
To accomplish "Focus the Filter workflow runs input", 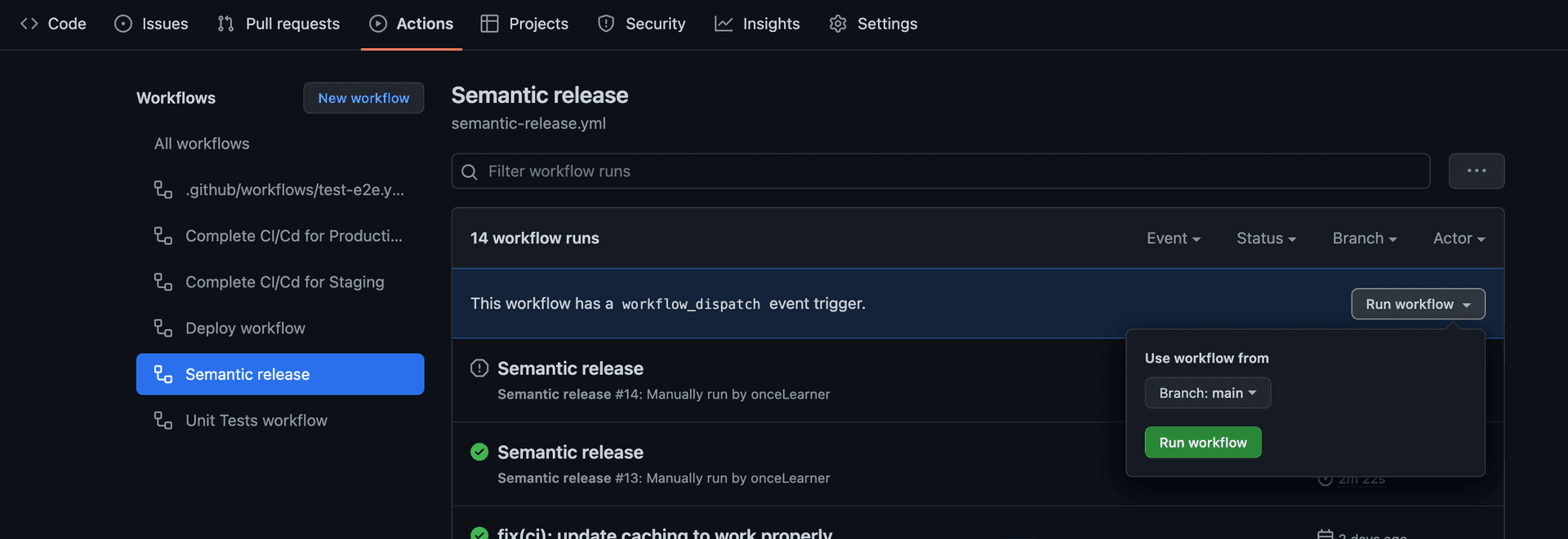I will click(947, 171).
